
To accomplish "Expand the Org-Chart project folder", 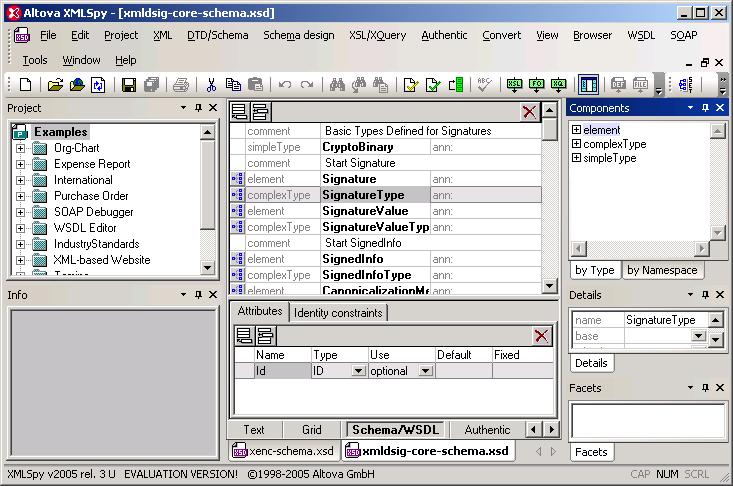I will pyautogui.click(x=21, y=149).
